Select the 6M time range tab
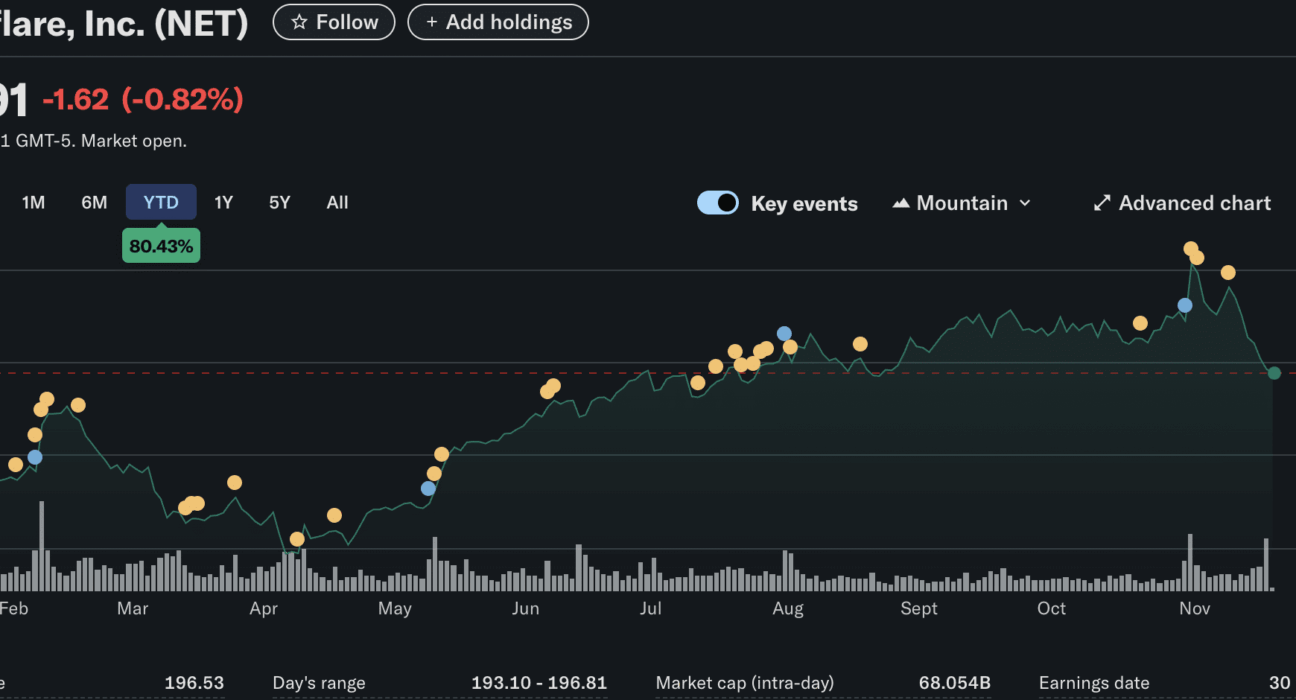 coord(94,202)
